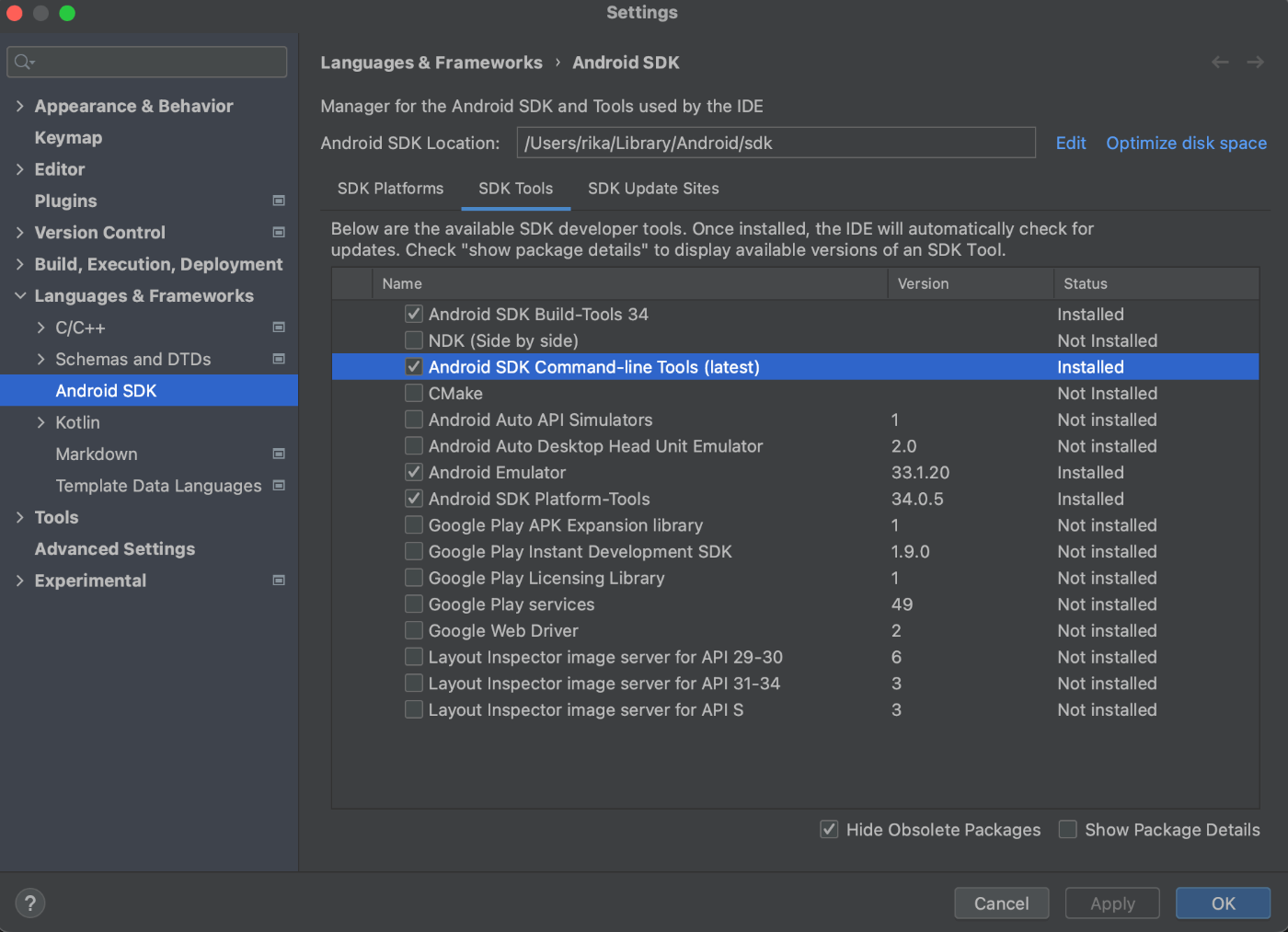Uncheck the Android Emulator checkbox

[414, 472]
